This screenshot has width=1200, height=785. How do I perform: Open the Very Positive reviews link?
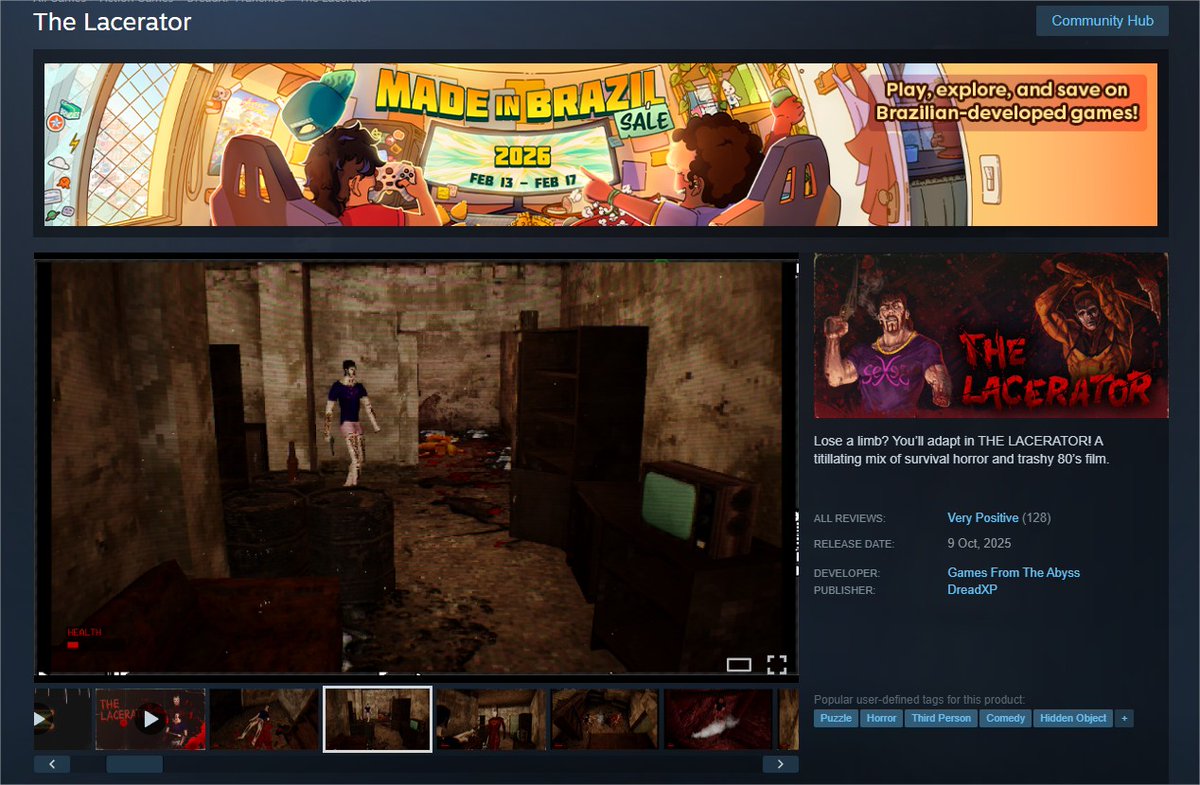(x=983, y=518)
